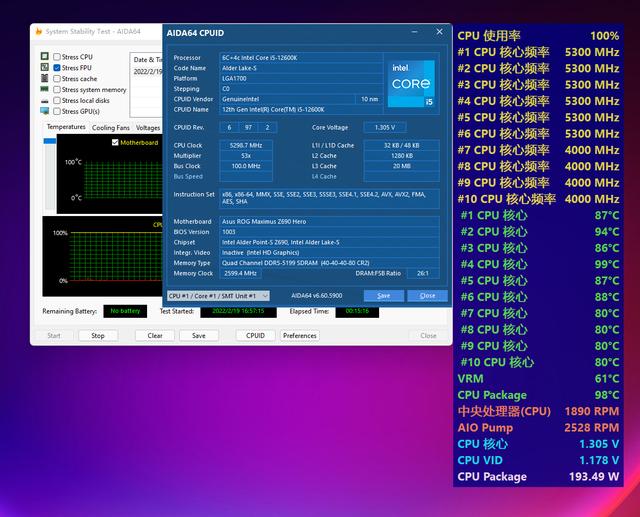Click the Preferences button
Image resolution: width=640 pixels, height=517 pixels.
300,336
